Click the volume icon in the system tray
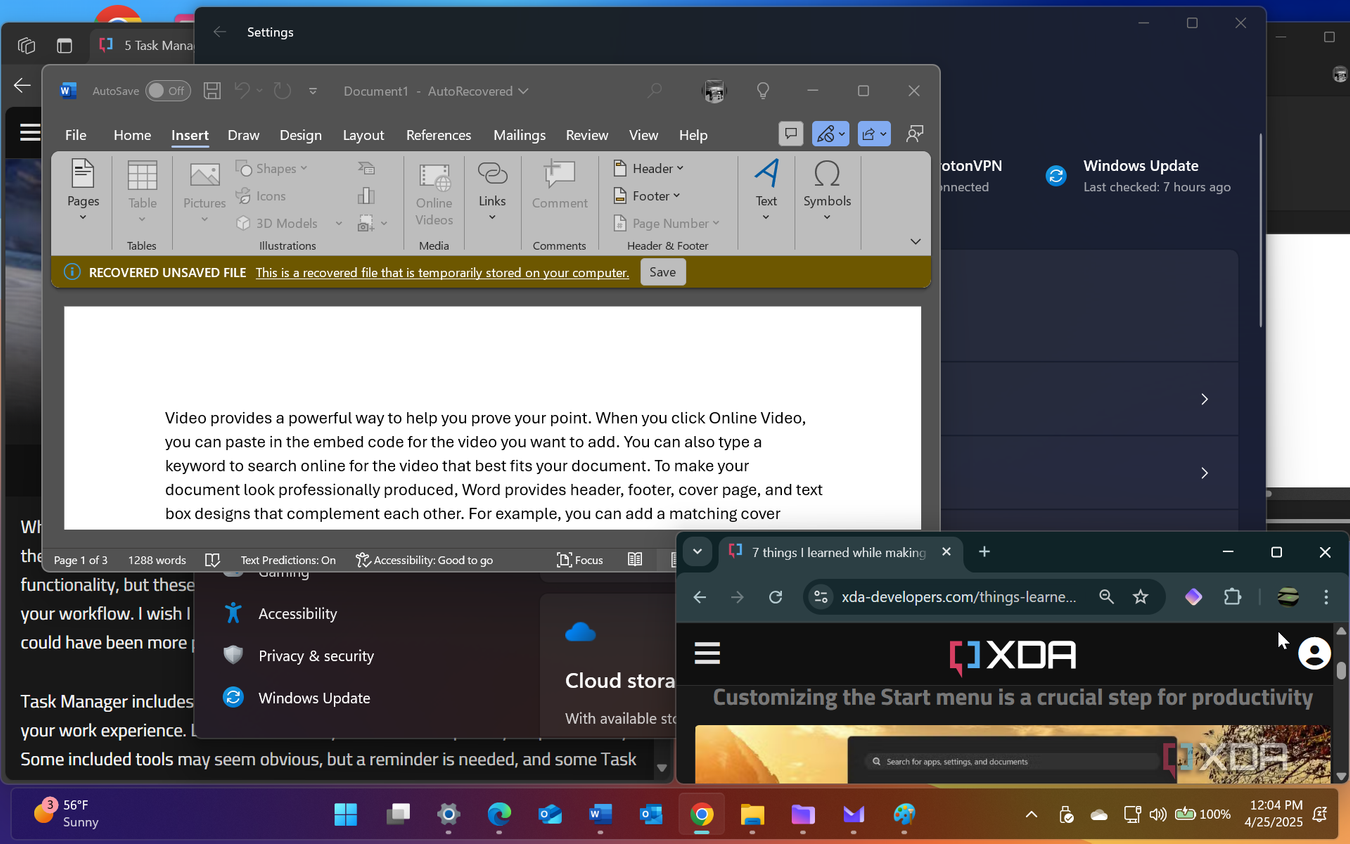This screenshot has height=844, width=1350. [1158, 814]
